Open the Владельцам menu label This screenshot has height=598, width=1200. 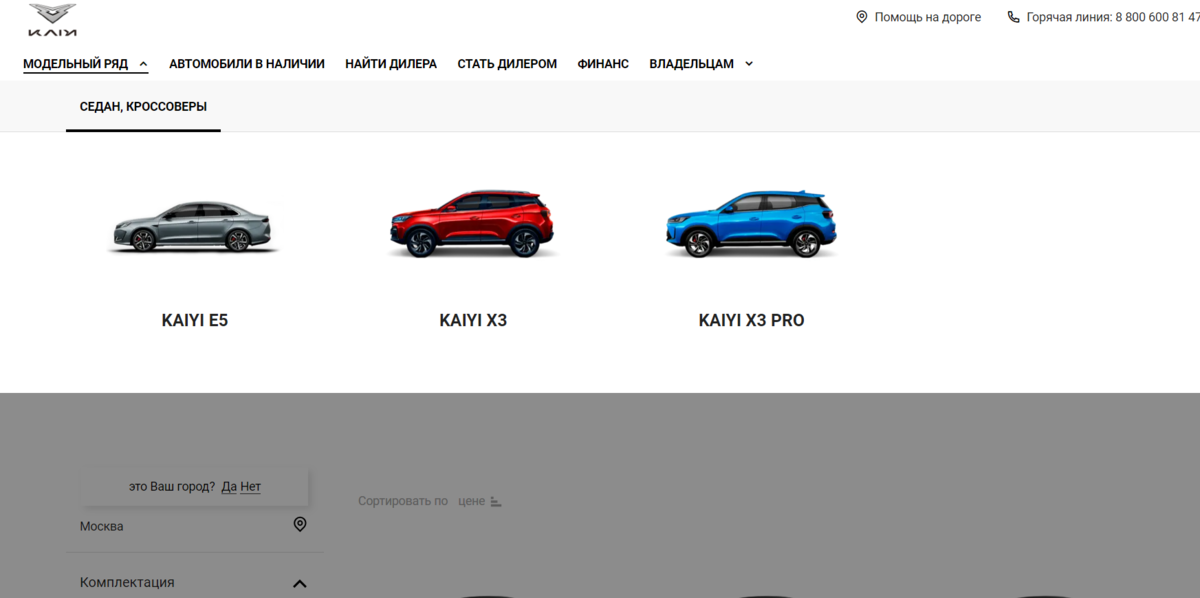(x=691, y=64)
